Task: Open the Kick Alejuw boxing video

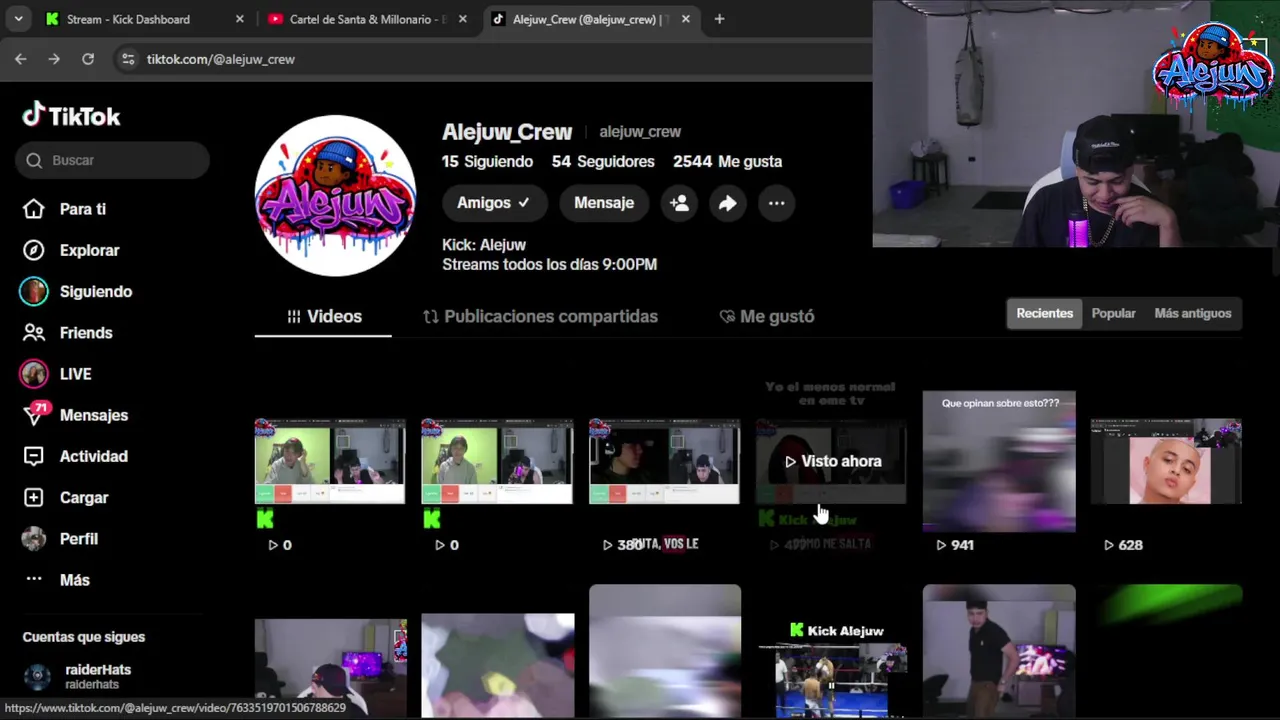Action: [831, 652]
